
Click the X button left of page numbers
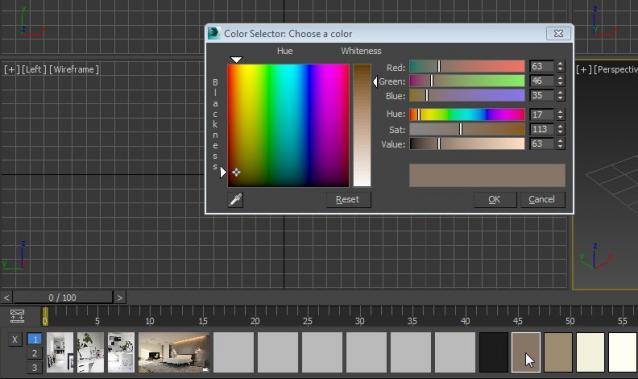15,340
